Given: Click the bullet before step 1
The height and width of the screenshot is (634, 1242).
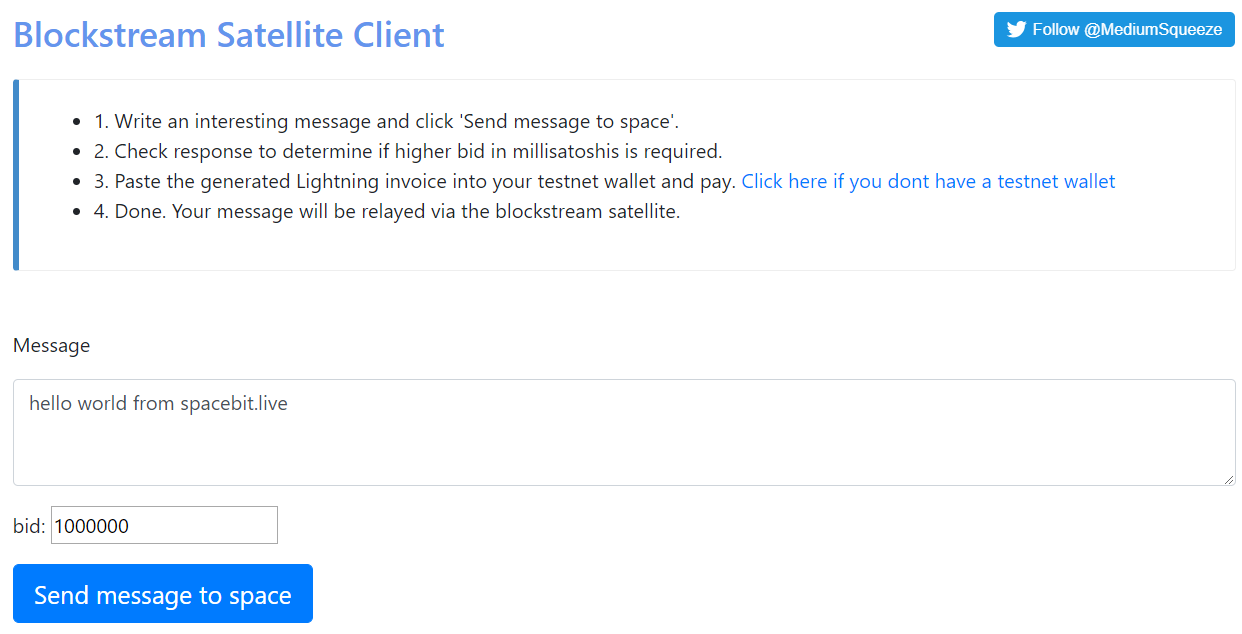Looking at the screenshot, I should pos(77,122).
